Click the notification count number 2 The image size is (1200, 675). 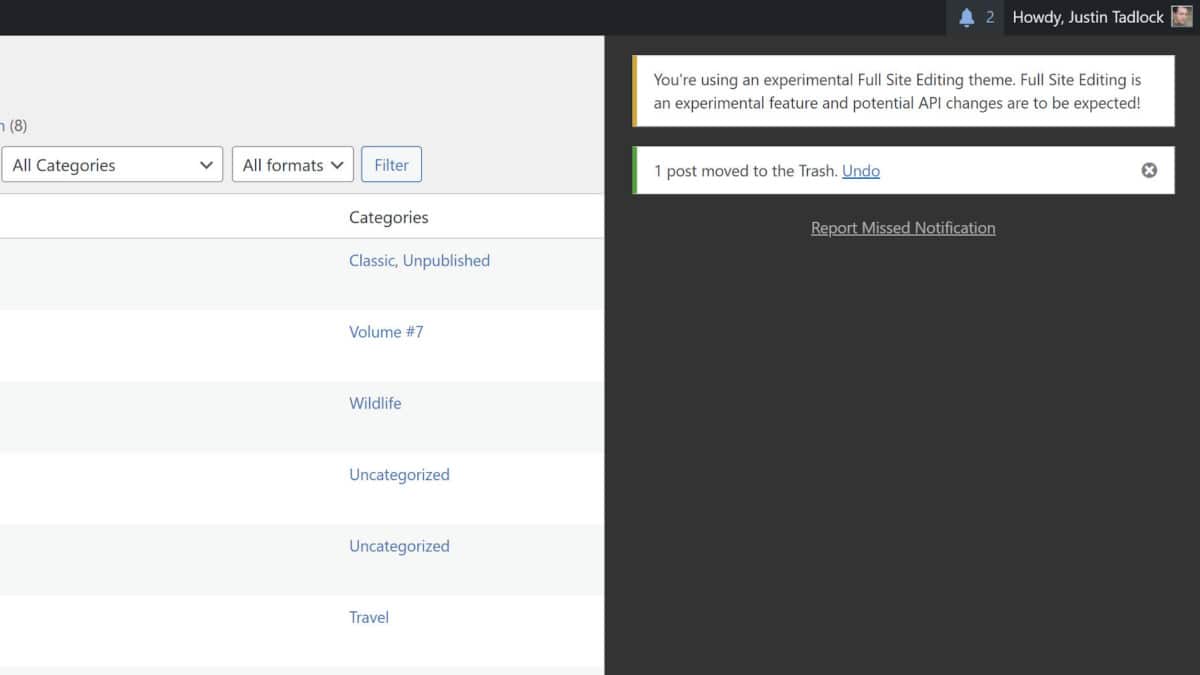[990, 17]
